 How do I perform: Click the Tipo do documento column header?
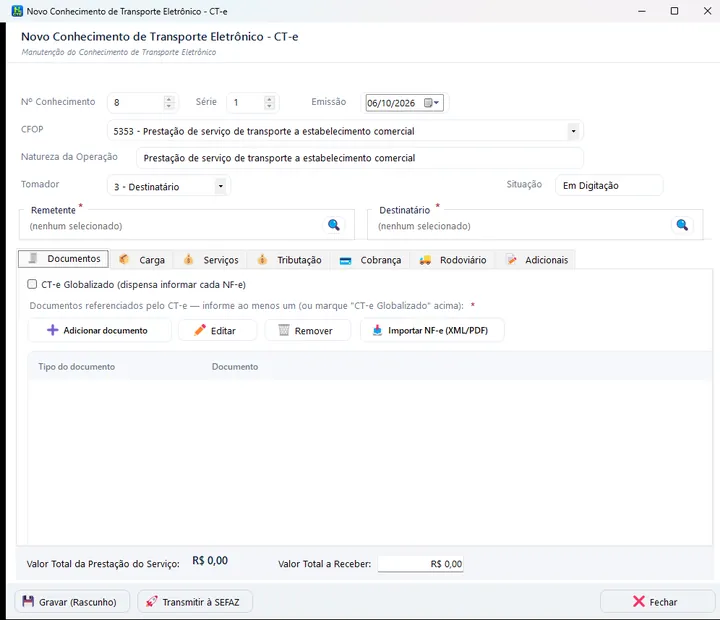(76, 366)
